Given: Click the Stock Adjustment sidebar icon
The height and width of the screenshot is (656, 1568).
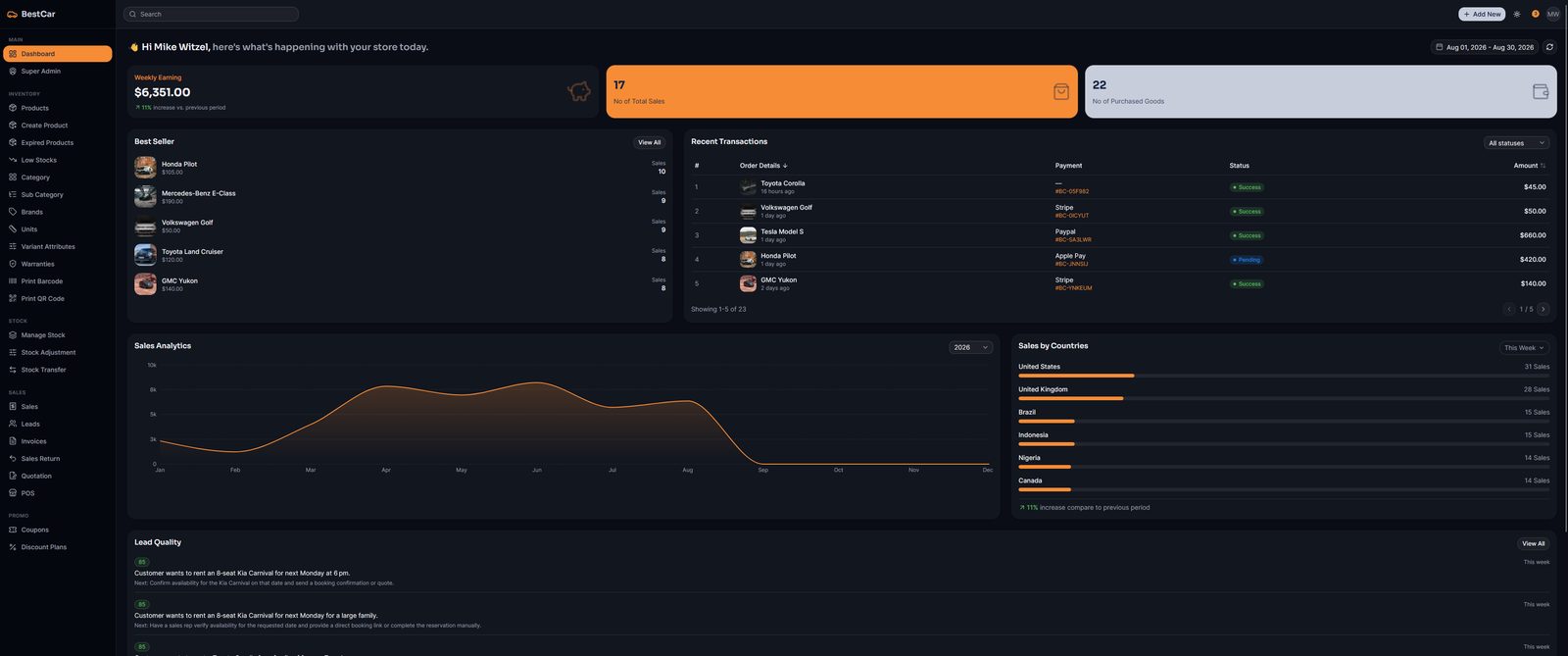Looking at the screenshot, I should 13,352.
